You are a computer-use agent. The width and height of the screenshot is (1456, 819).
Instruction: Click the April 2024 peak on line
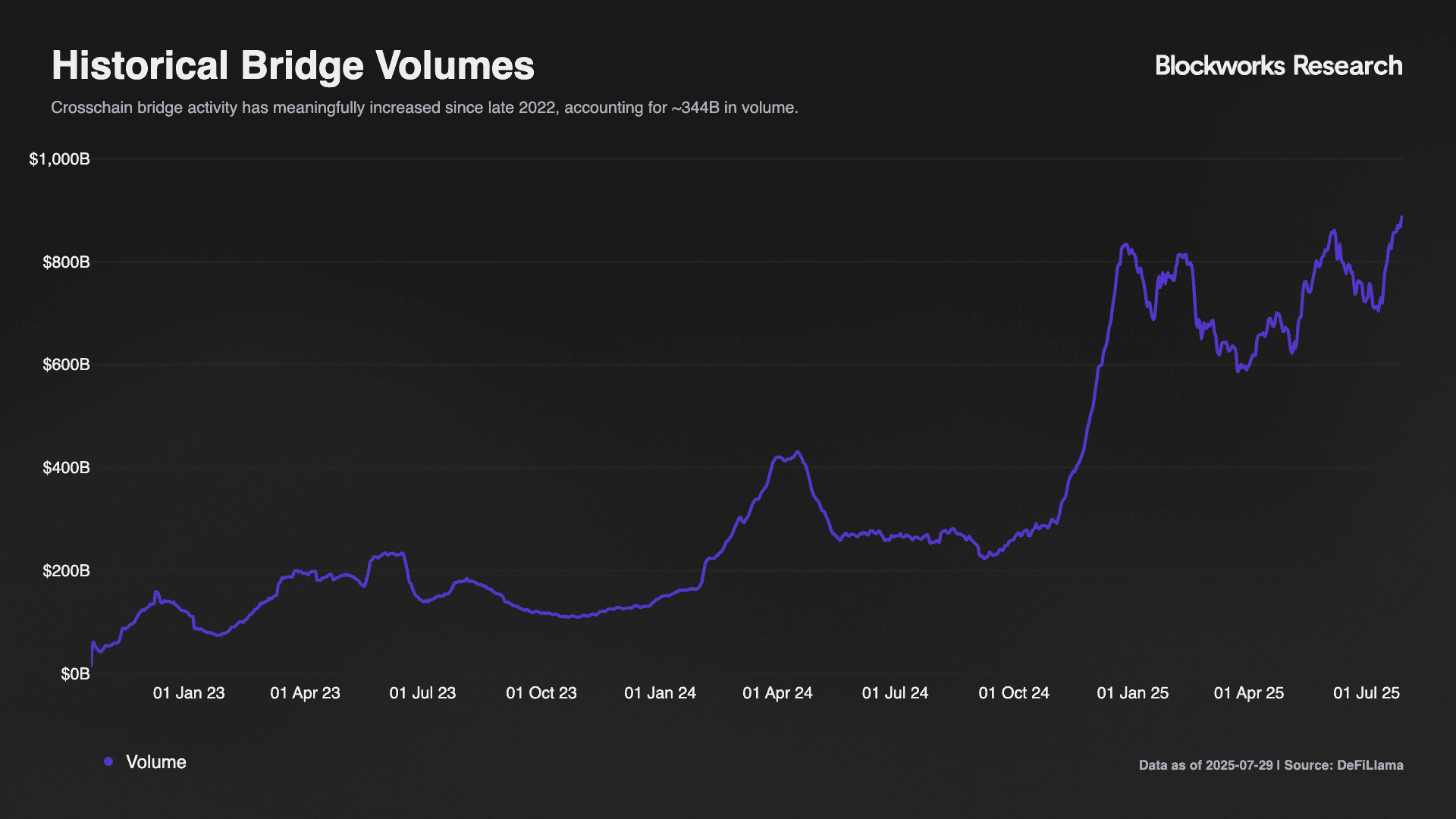point(796,452)
